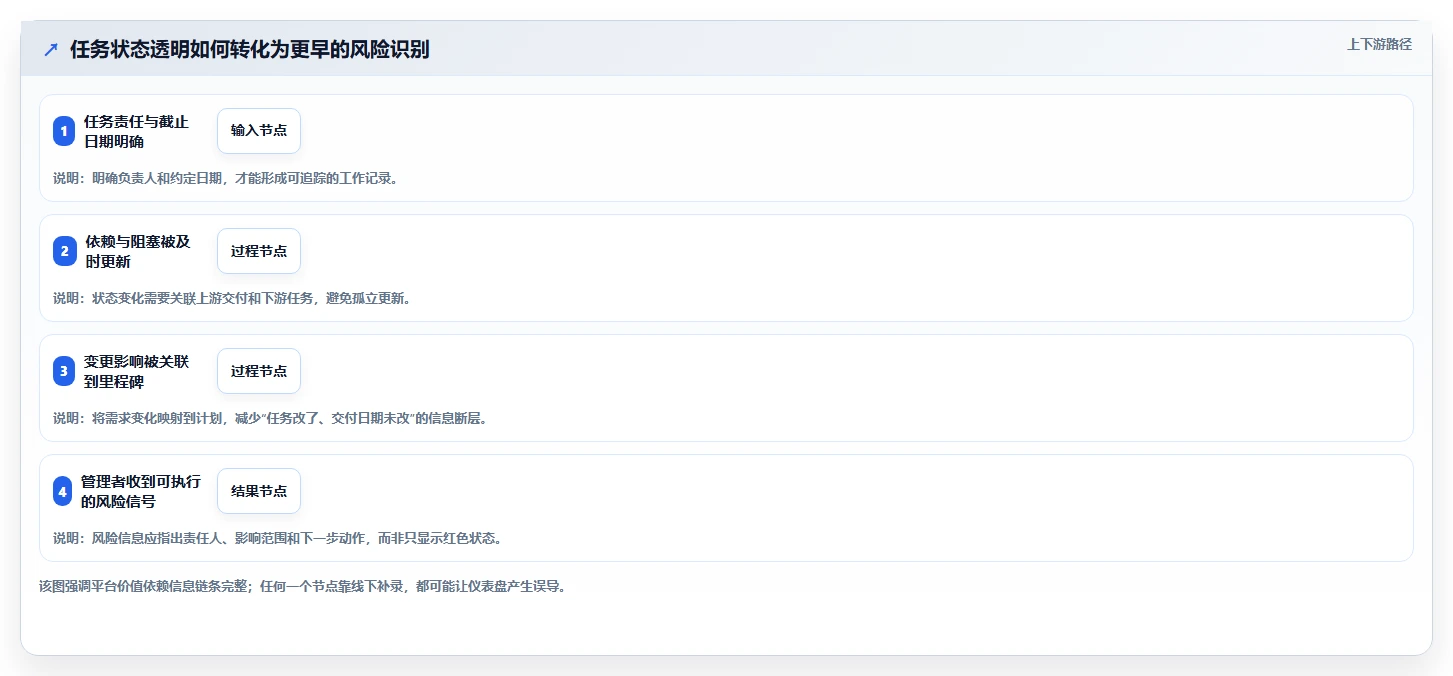
Task: Click the 结果节点 tag in step 4
Action: pyautogui.click(x=259, y=491)
